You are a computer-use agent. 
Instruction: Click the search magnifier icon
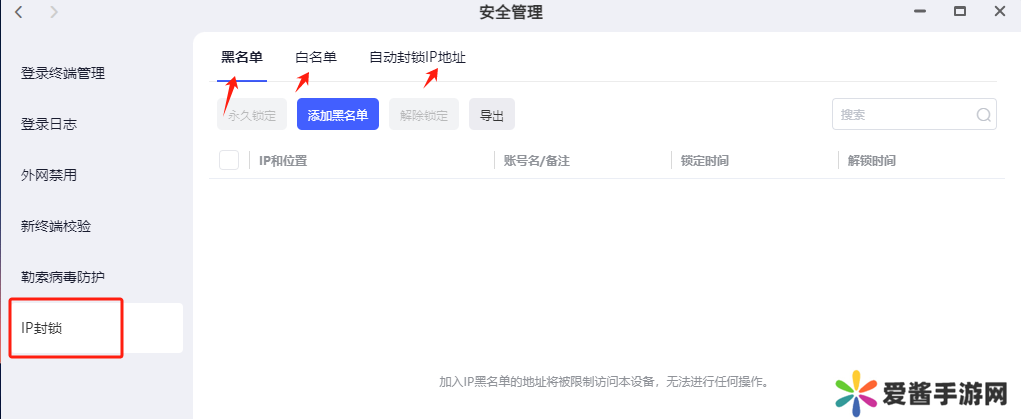coord(983,115)
